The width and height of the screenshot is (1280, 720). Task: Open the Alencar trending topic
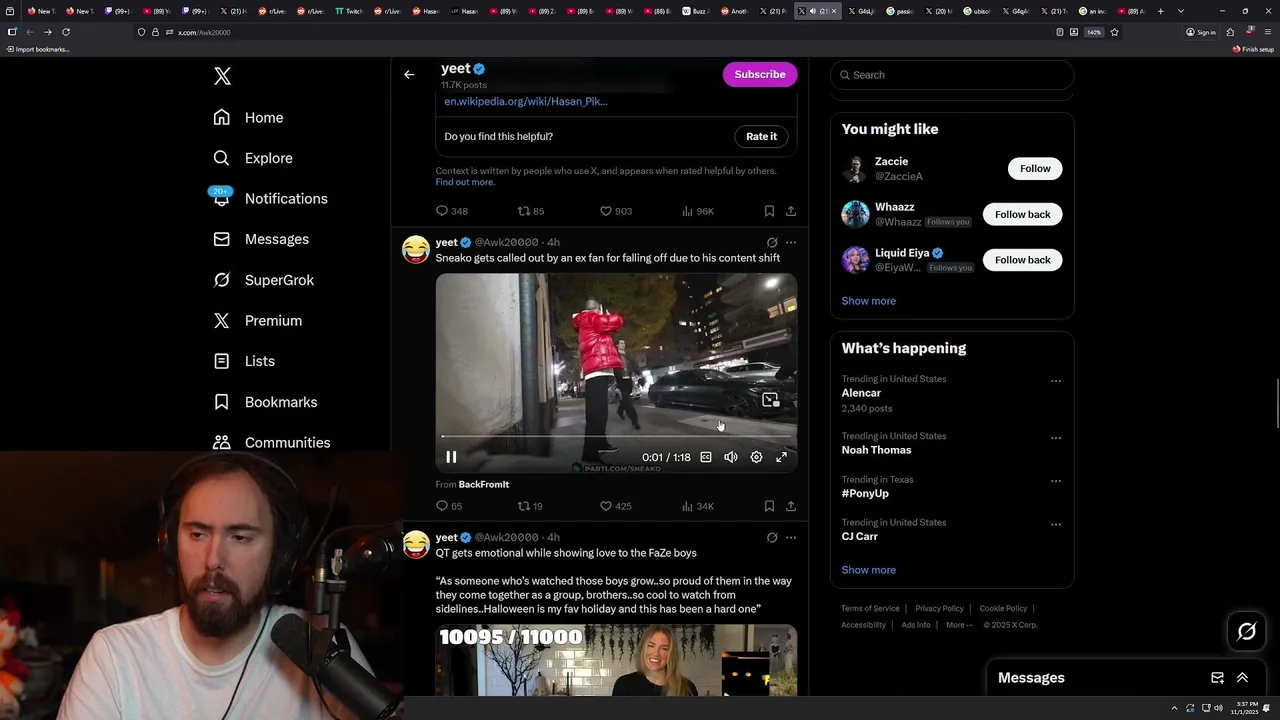862,393
